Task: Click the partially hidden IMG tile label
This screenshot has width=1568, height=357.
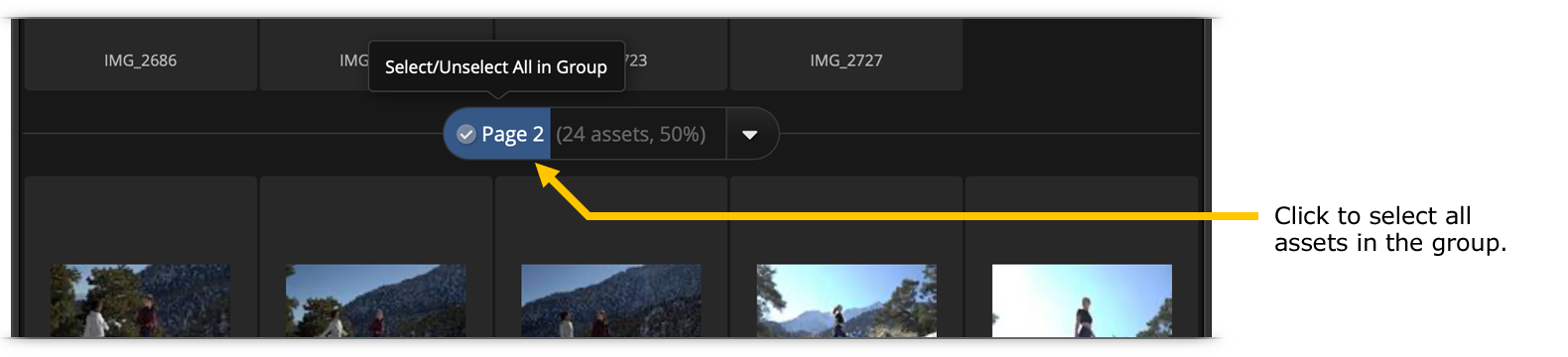Action: (x=353, y=60)
